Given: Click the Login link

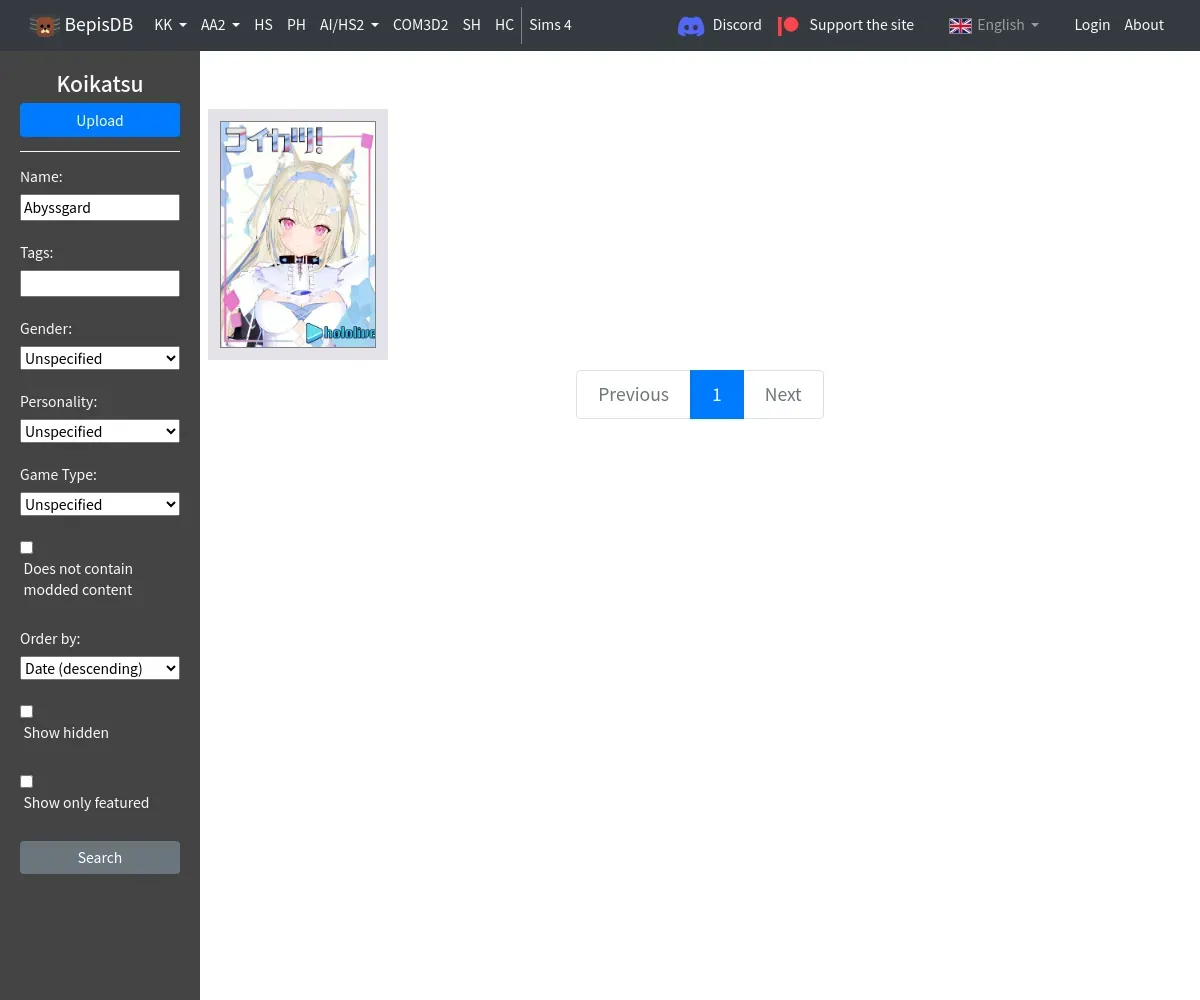Looking at the screenshot, I should point(1092,25).
